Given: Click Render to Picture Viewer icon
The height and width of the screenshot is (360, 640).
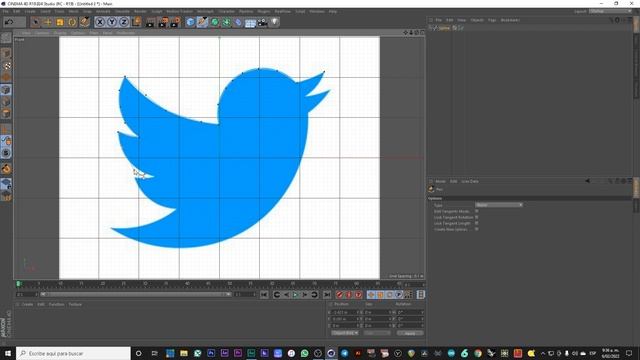Looking at the screenshot, I should tap(163, 22).
